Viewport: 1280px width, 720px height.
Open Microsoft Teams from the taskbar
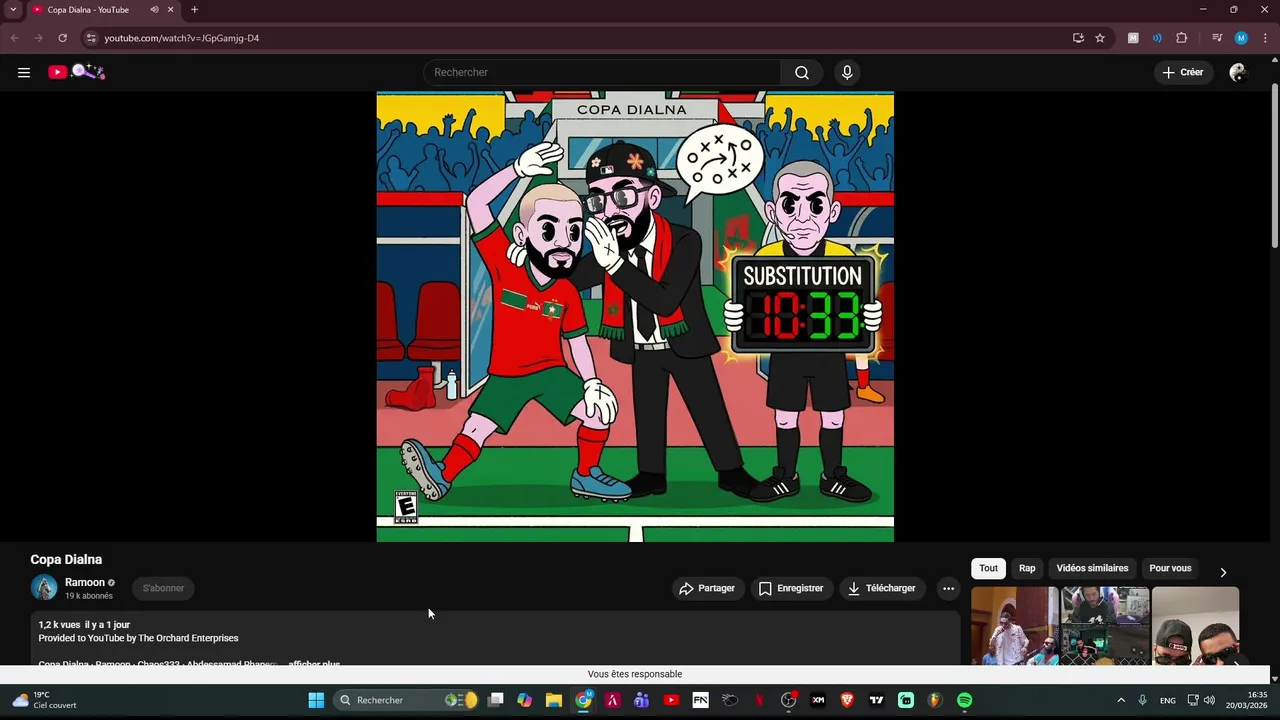click(x=642, y=700)
